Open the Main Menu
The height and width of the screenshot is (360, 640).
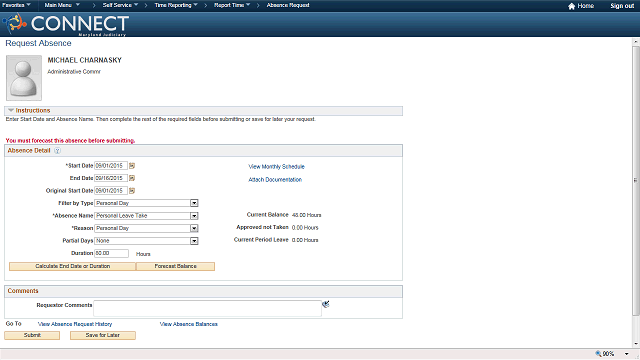coord(62,5)
